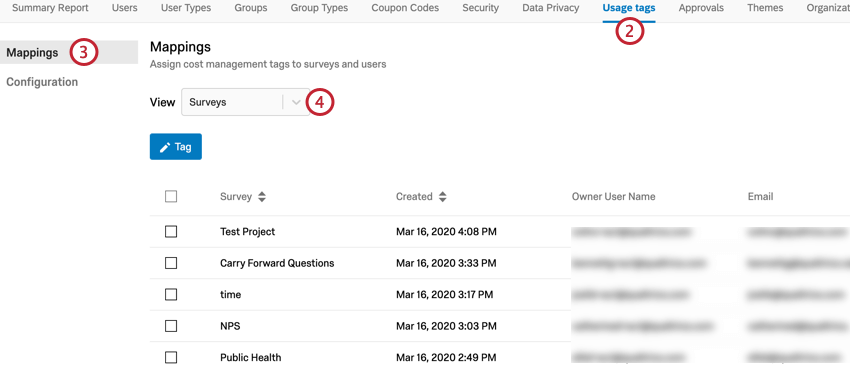Click the pencil icon on Tag button
Image resolution: width=850 pixels, height=370 pixels.
pos(165,147)
